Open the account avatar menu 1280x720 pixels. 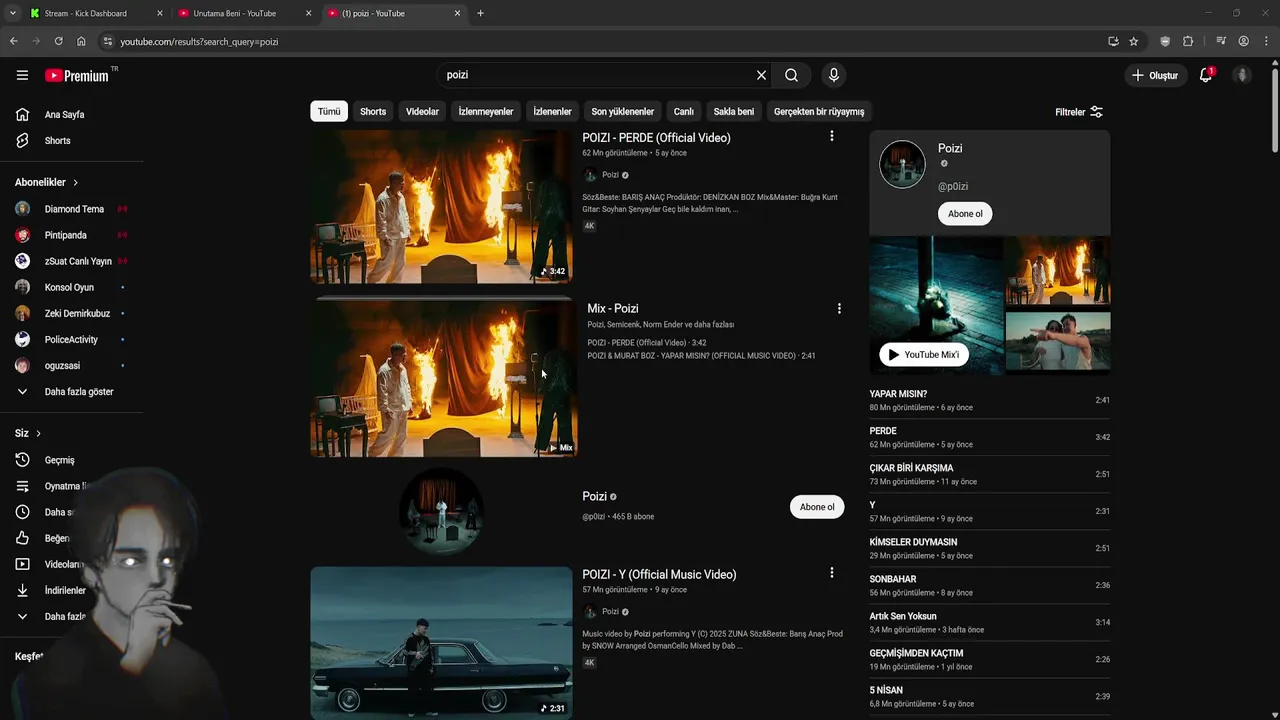1242,75
